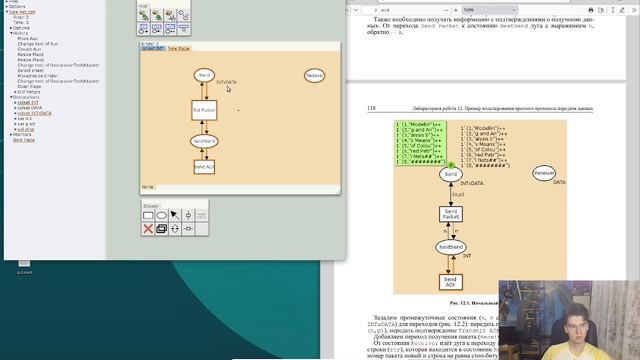The image size is (640, 360).
Task: Click 'var n k' declaration text
Action: (x=24, y=118)
